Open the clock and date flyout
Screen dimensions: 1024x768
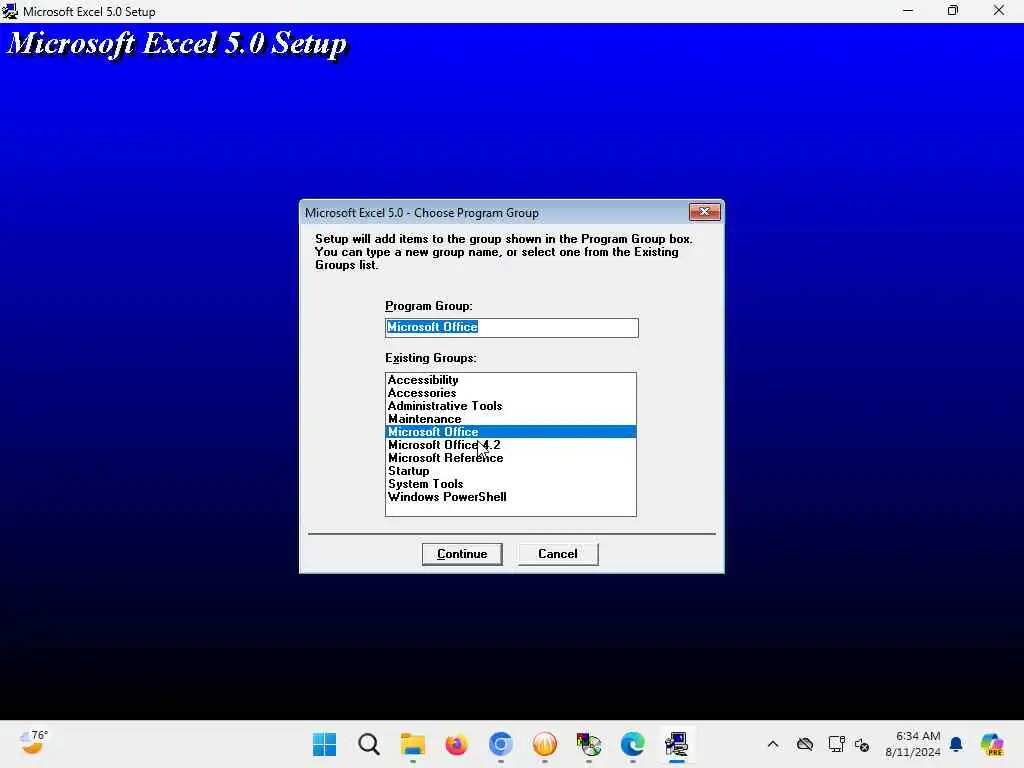click(x=912, y=744)
